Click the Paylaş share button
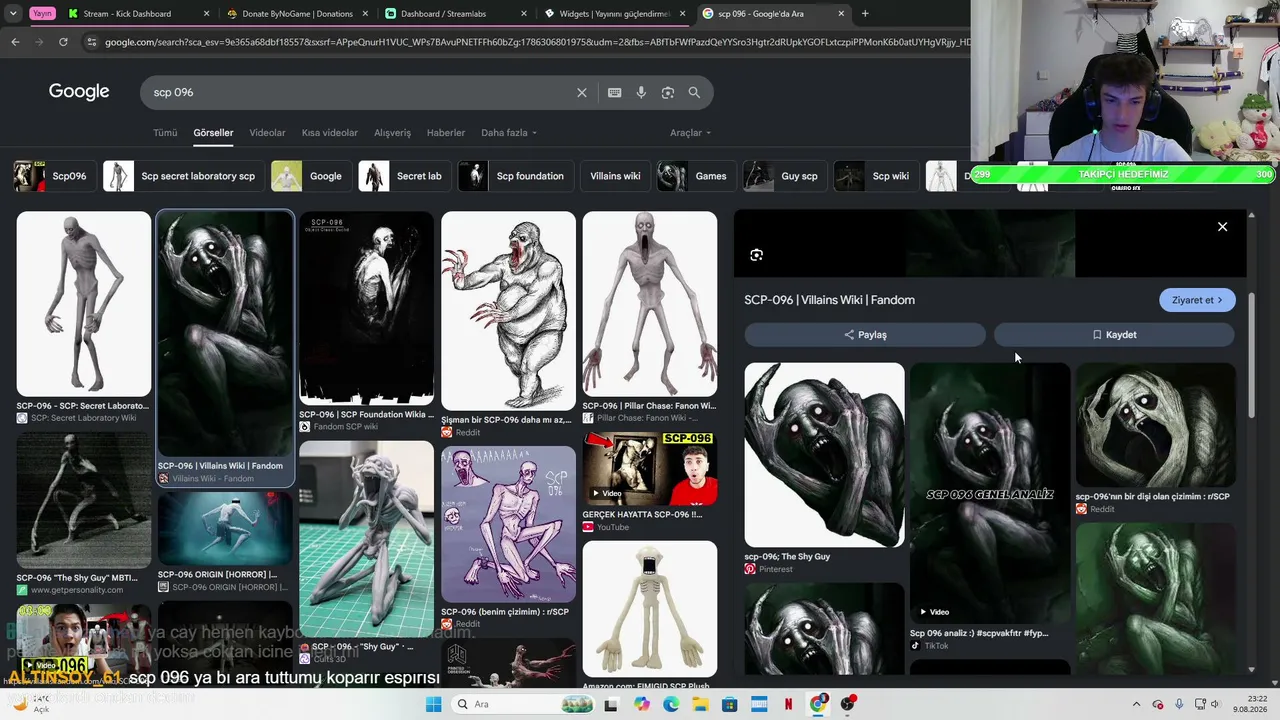The height and width of the screenshot is (720, 1280). coord(865,335)
